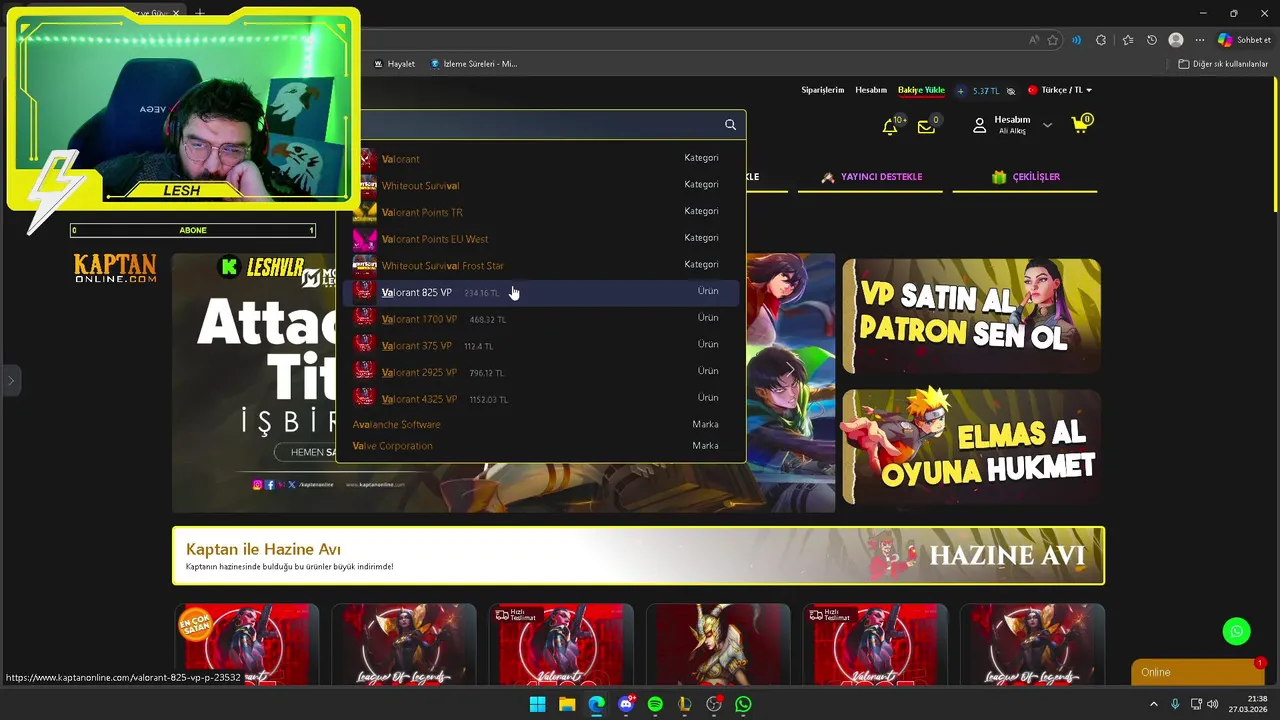Open WhatsApp from taskbar

coord(743,704)
